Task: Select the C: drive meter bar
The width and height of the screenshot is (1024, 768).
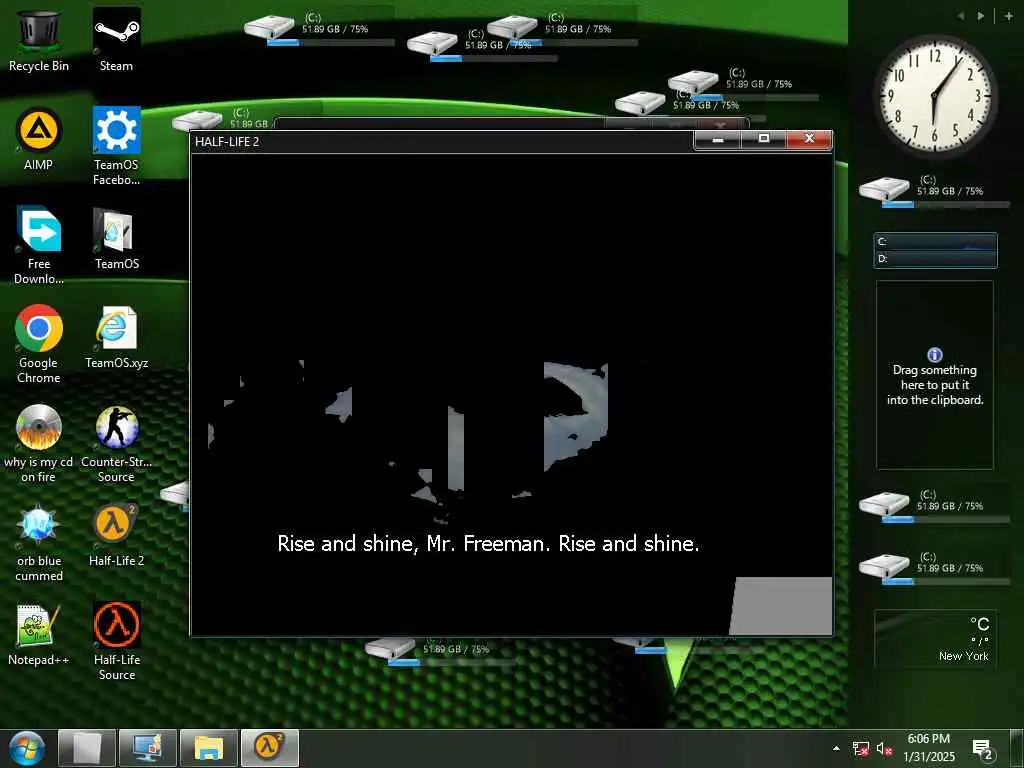Action: coord(935,242)
